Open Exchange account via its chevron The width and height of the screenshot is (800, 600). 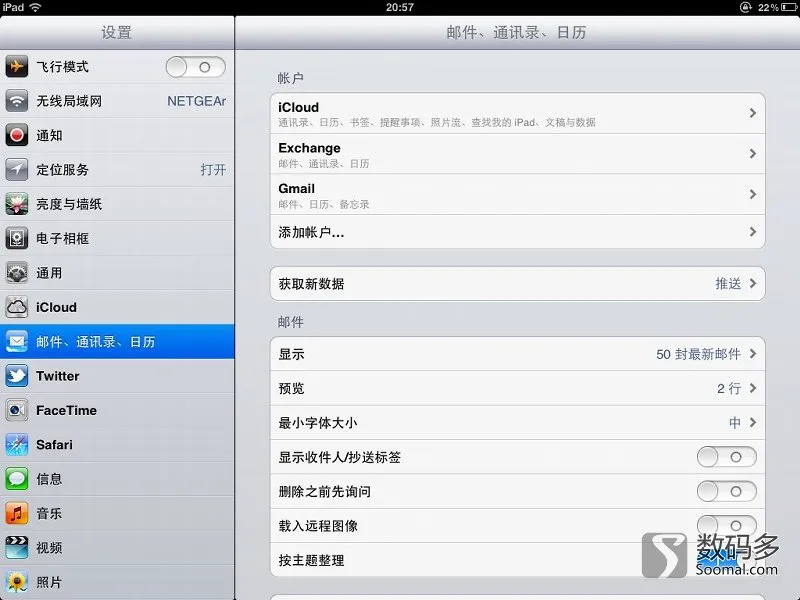753,154
